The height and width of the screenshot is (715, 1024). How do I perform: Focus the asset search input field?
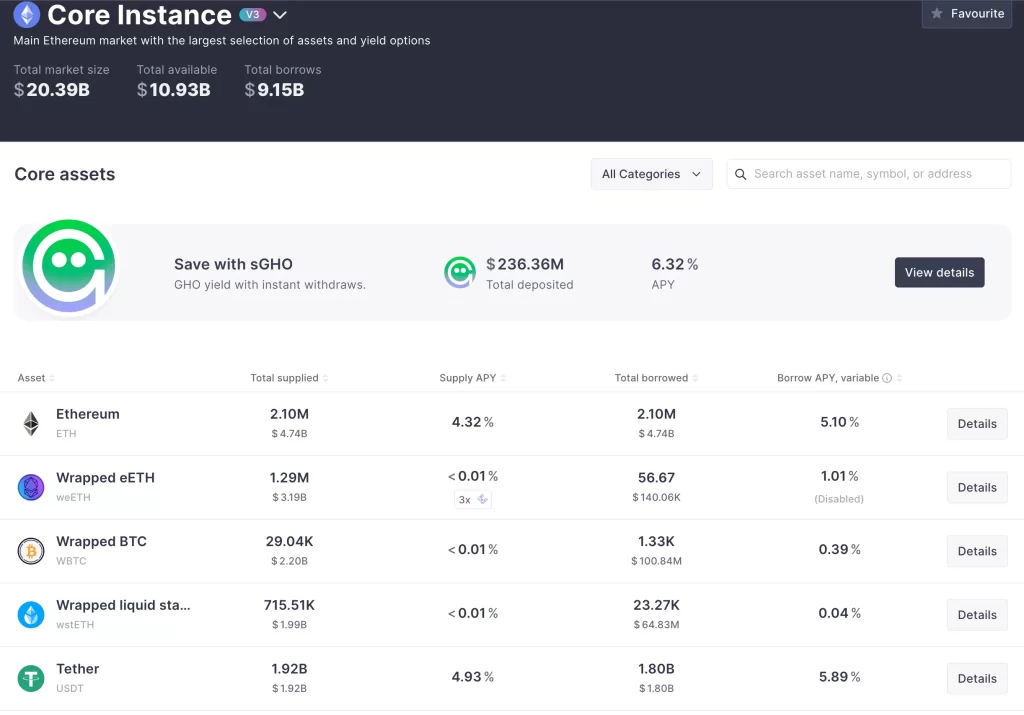click(869, 174)
